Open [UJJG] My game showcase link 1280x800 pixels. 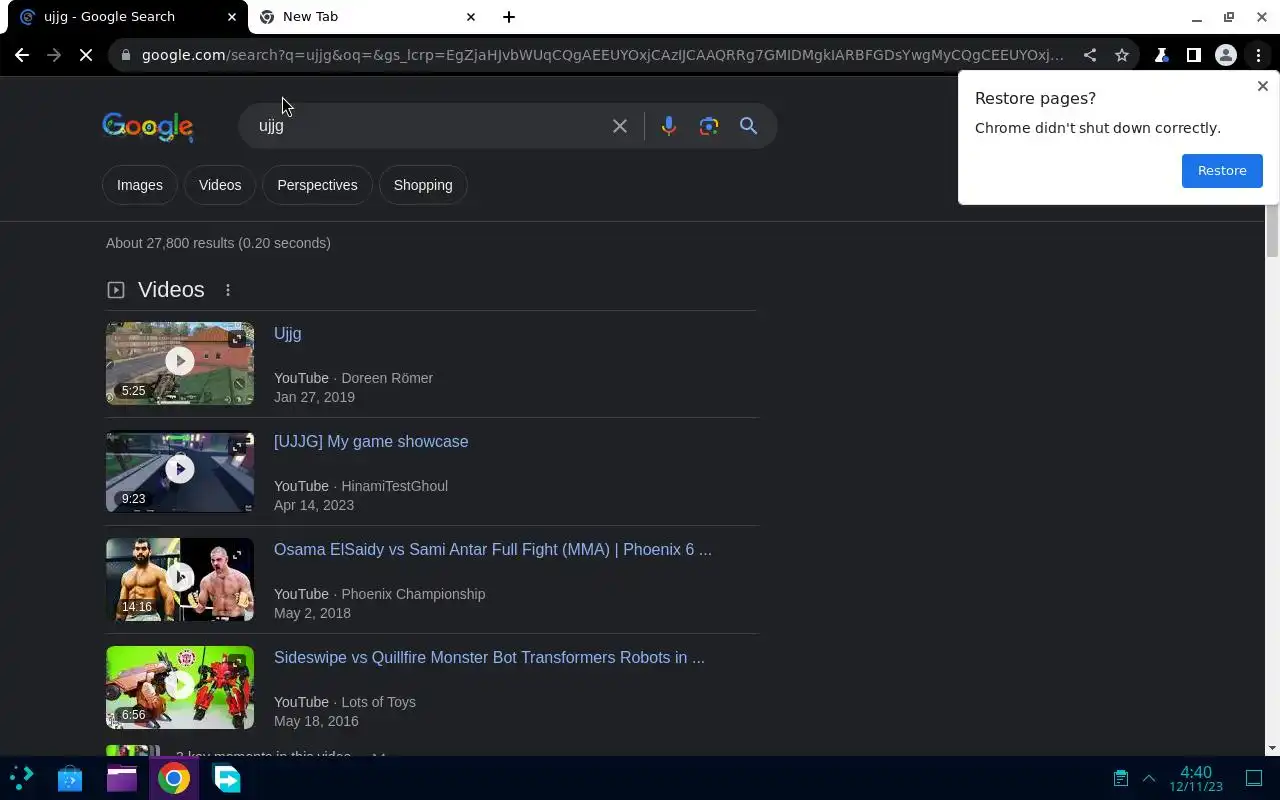coord(371,442)
